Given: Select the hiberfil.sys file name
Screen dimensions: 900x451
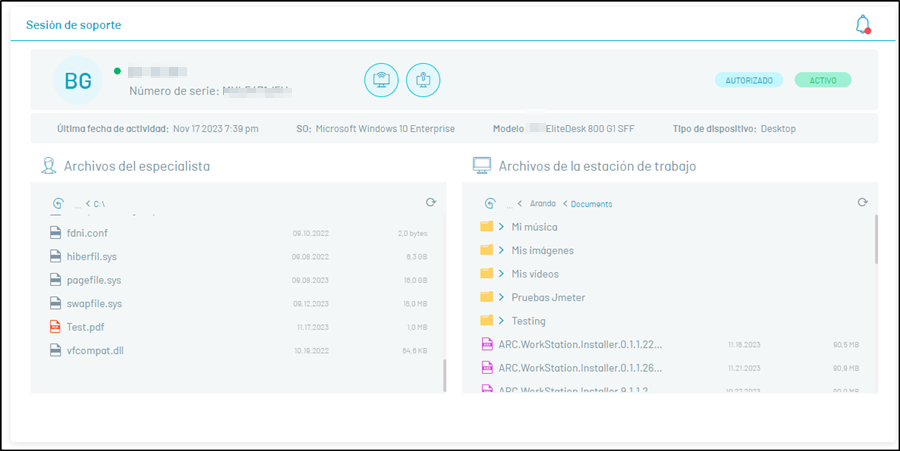Looking at the screenshot, I should coord(91,256).
